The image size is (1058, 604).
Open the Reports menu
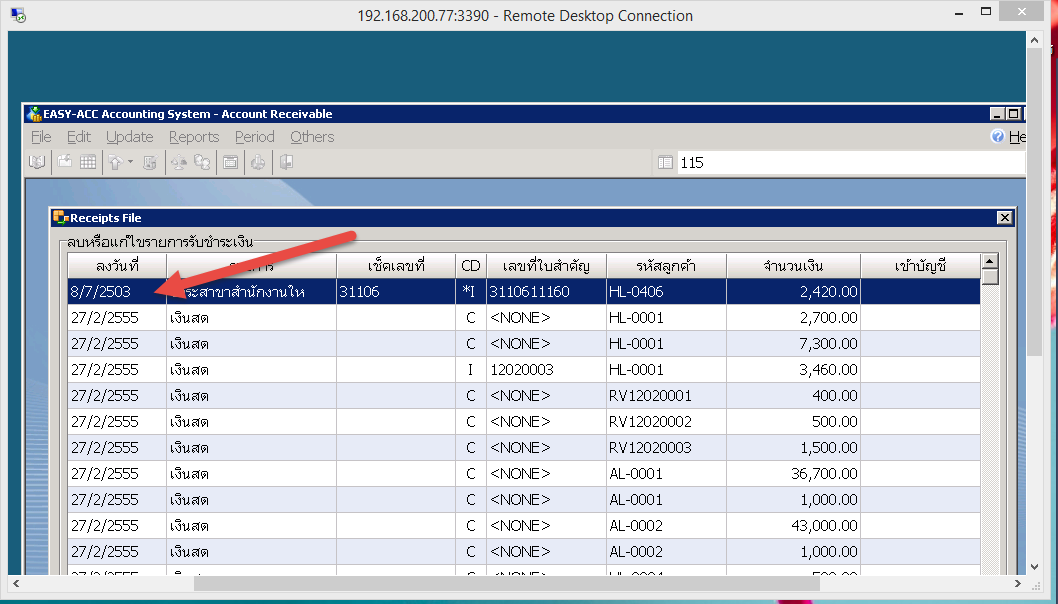coord(194,137)
